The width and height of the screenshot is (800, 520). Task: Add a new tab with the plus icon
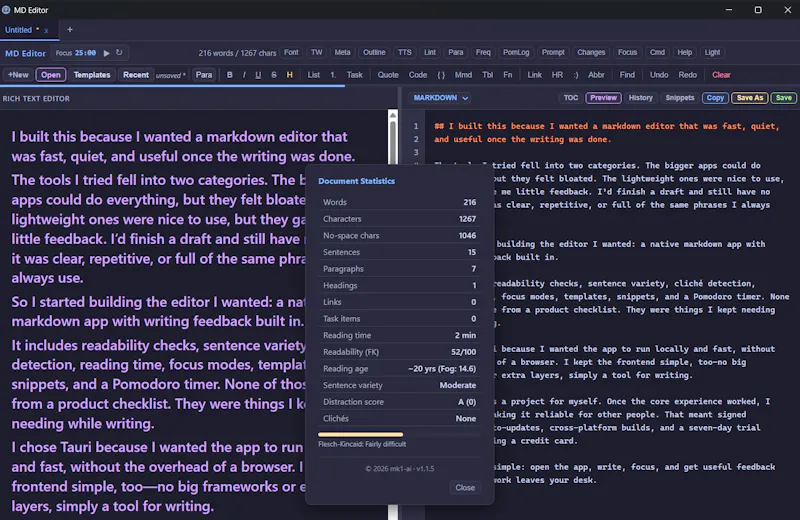(70, 30)
